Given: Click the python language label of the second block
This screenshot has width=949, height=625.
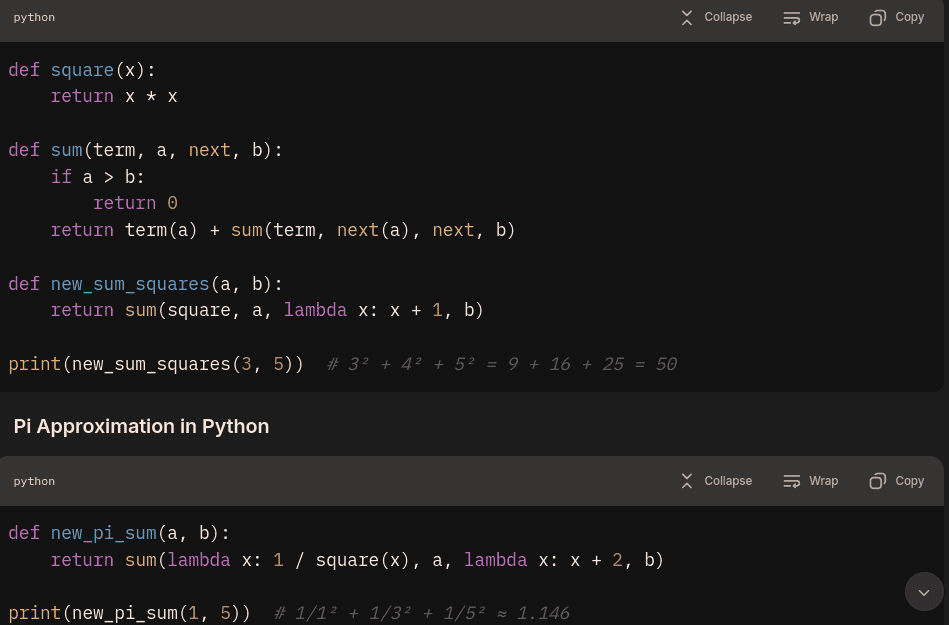Looking at the screenshot, I should [x=34, y=481].
